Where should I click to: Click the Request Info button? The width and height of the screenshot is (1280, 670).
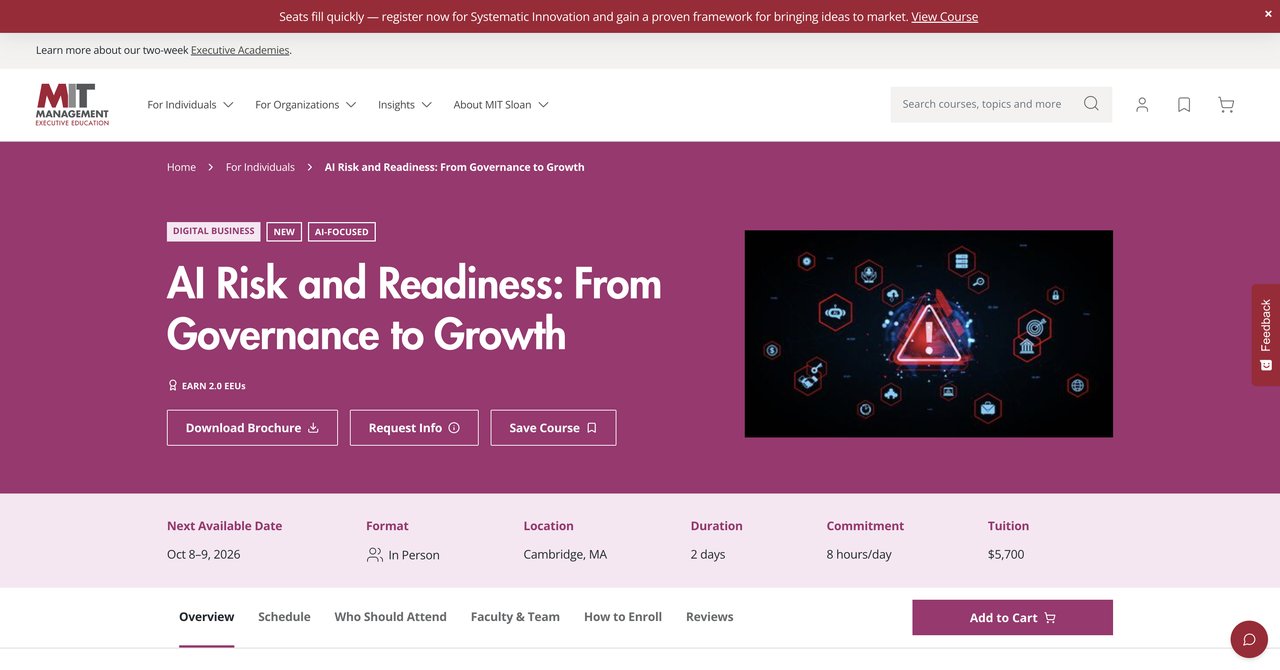(414, 428)
